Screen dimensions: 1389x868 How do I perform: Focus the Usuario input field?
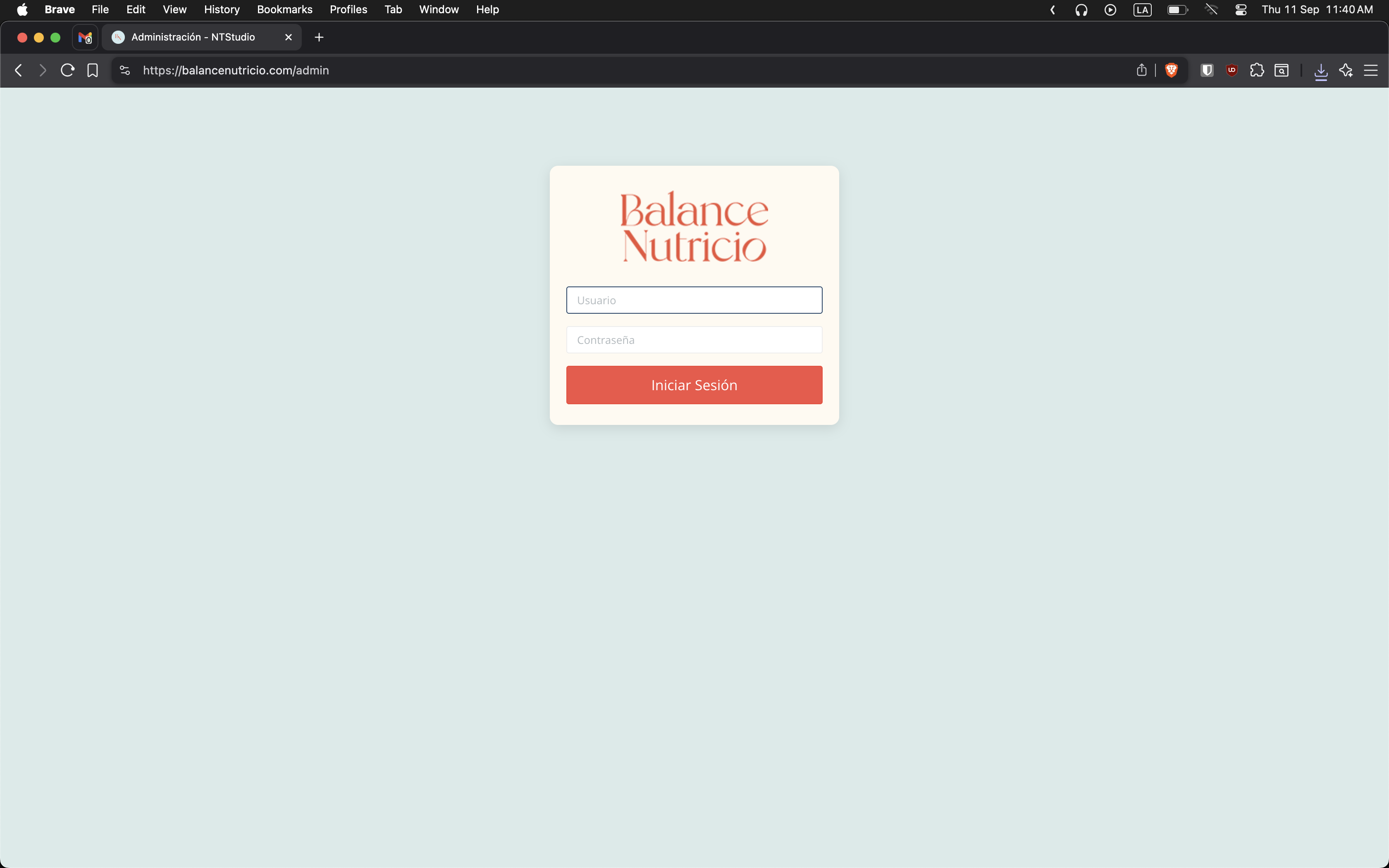pos(694,300)
